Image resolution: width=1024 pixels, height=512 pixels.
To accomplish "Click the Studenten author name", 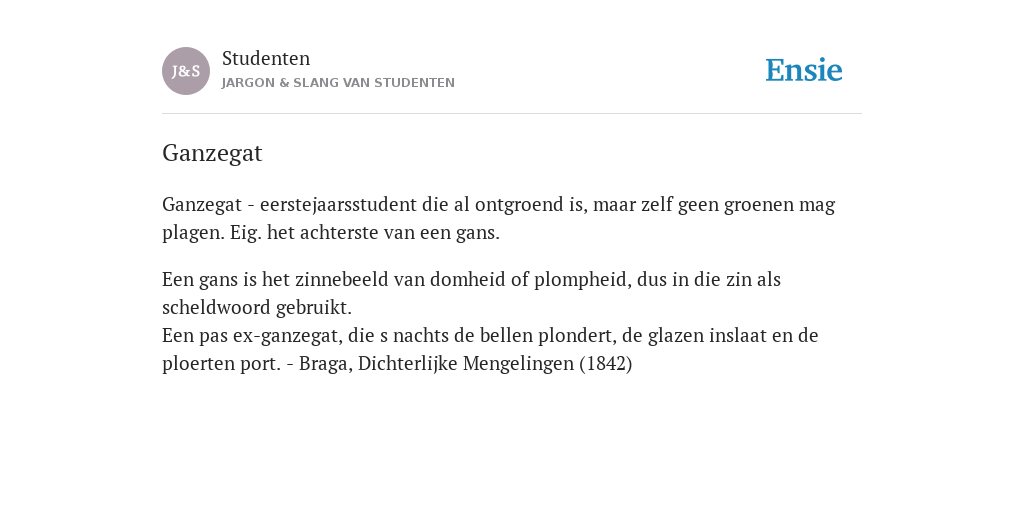I will [x=266, y=59].
